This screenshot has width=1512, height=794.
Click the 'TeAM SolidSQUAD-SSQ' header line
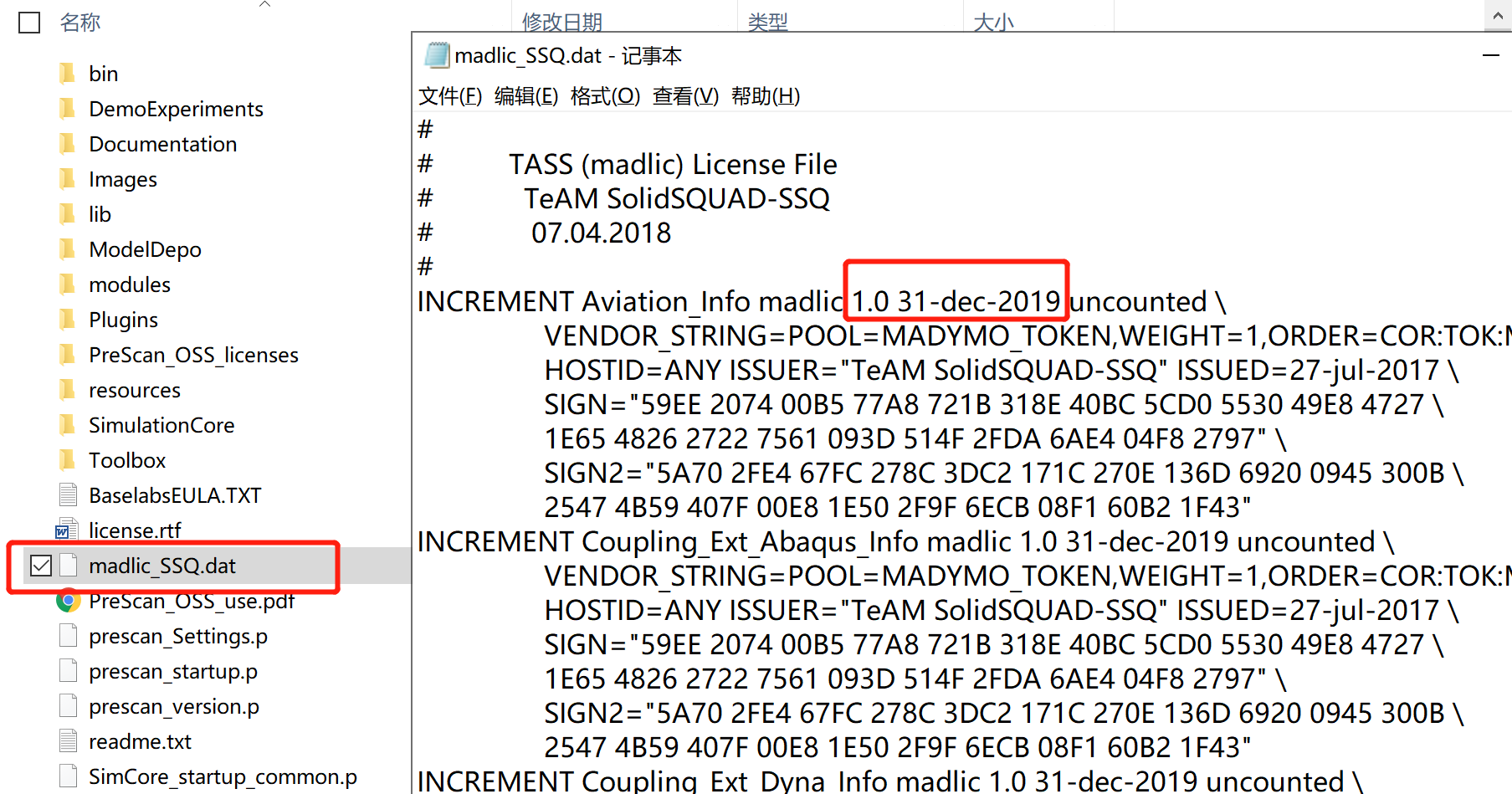tap(677, 198)
